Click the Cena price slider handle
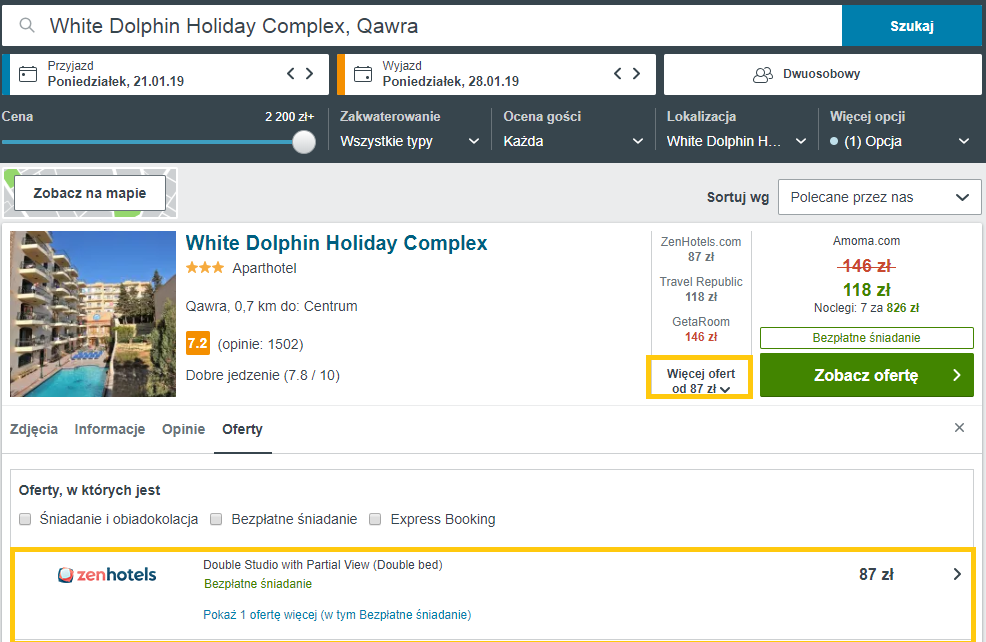 pyautogui.click(x=304, y=142)
